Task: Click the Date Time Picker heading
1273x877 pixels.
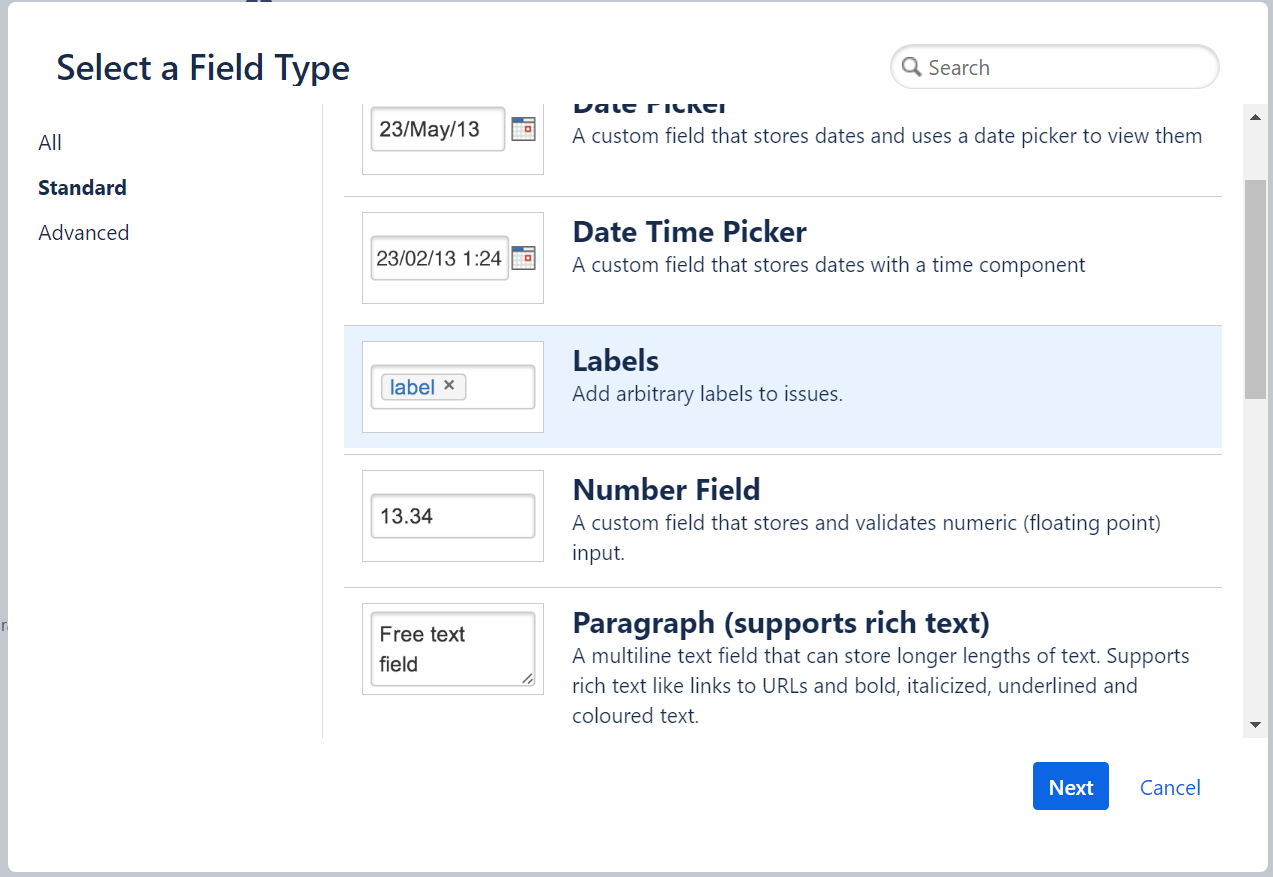Action: 689,232
